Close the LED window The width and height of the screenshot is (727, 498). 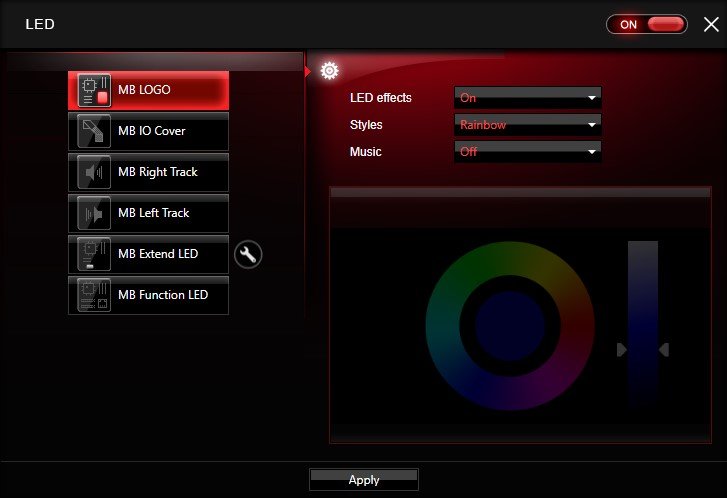click(x=711, y=24)
